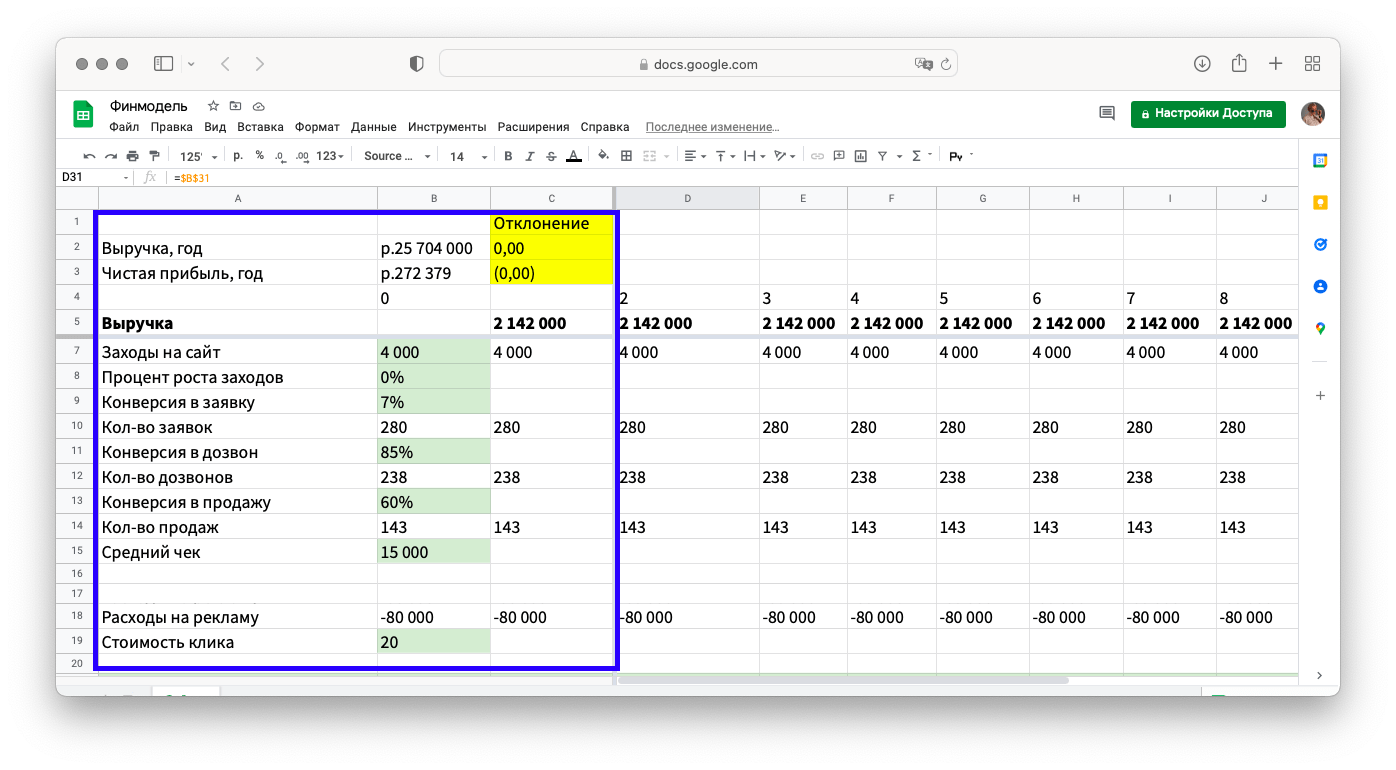Toggle italic formatting
This screenshot has height=770, width=1396.
point(530,156)
